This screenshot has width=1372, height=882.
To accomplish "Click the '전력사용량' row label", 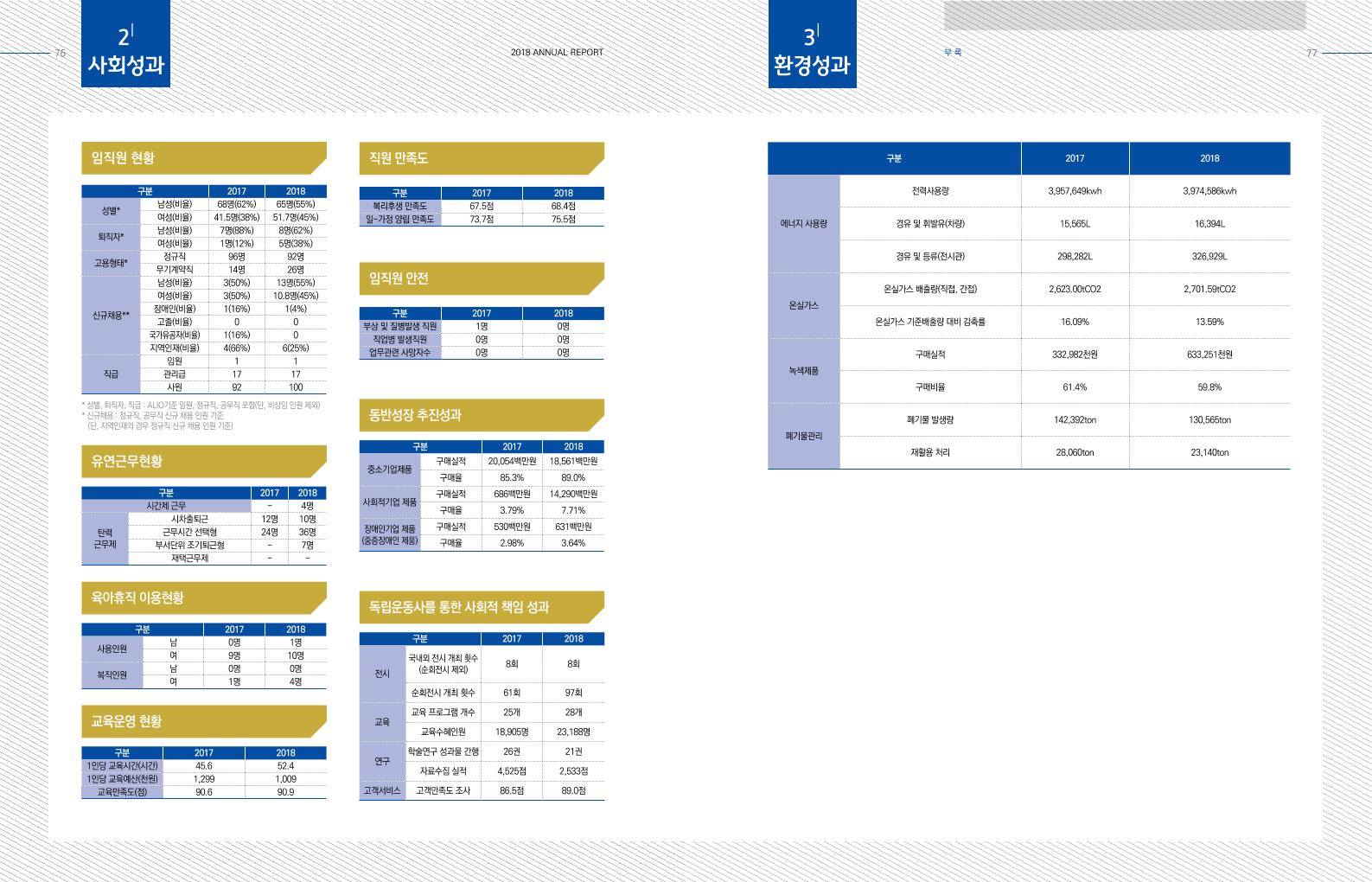I will [930, 191].
